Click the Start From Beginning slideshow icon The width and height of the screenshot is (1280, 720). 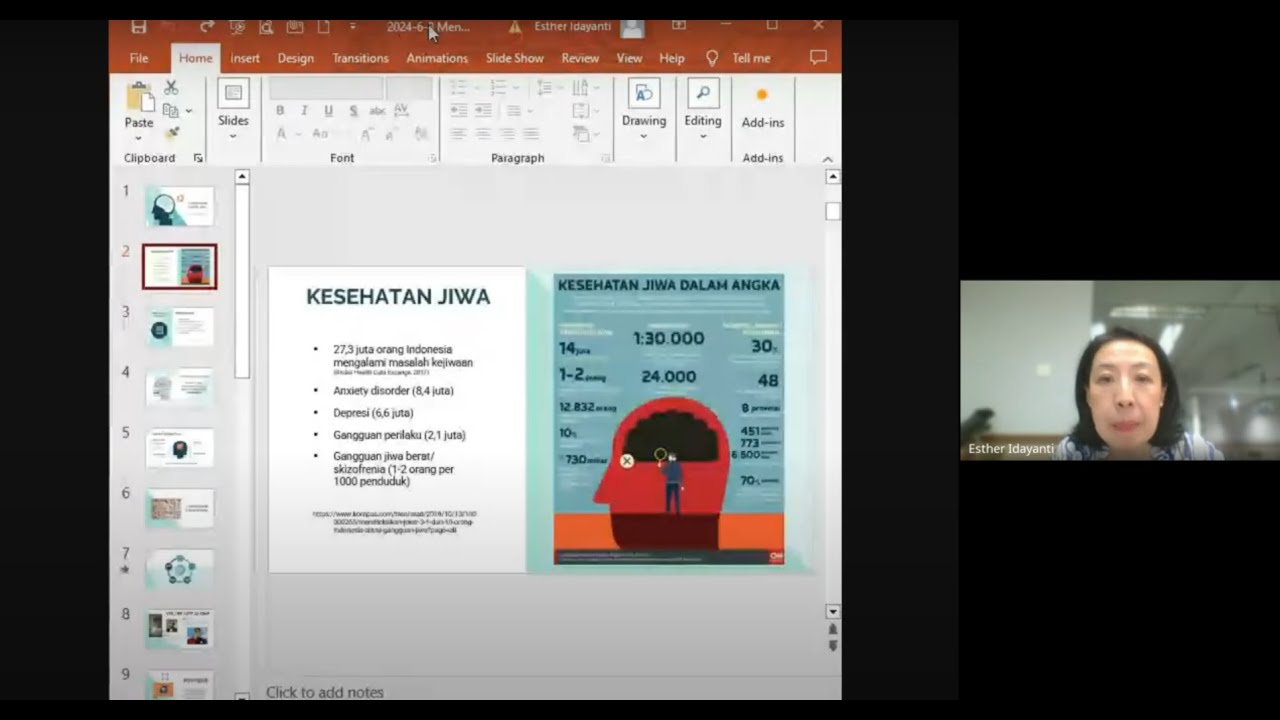(237, 26)
